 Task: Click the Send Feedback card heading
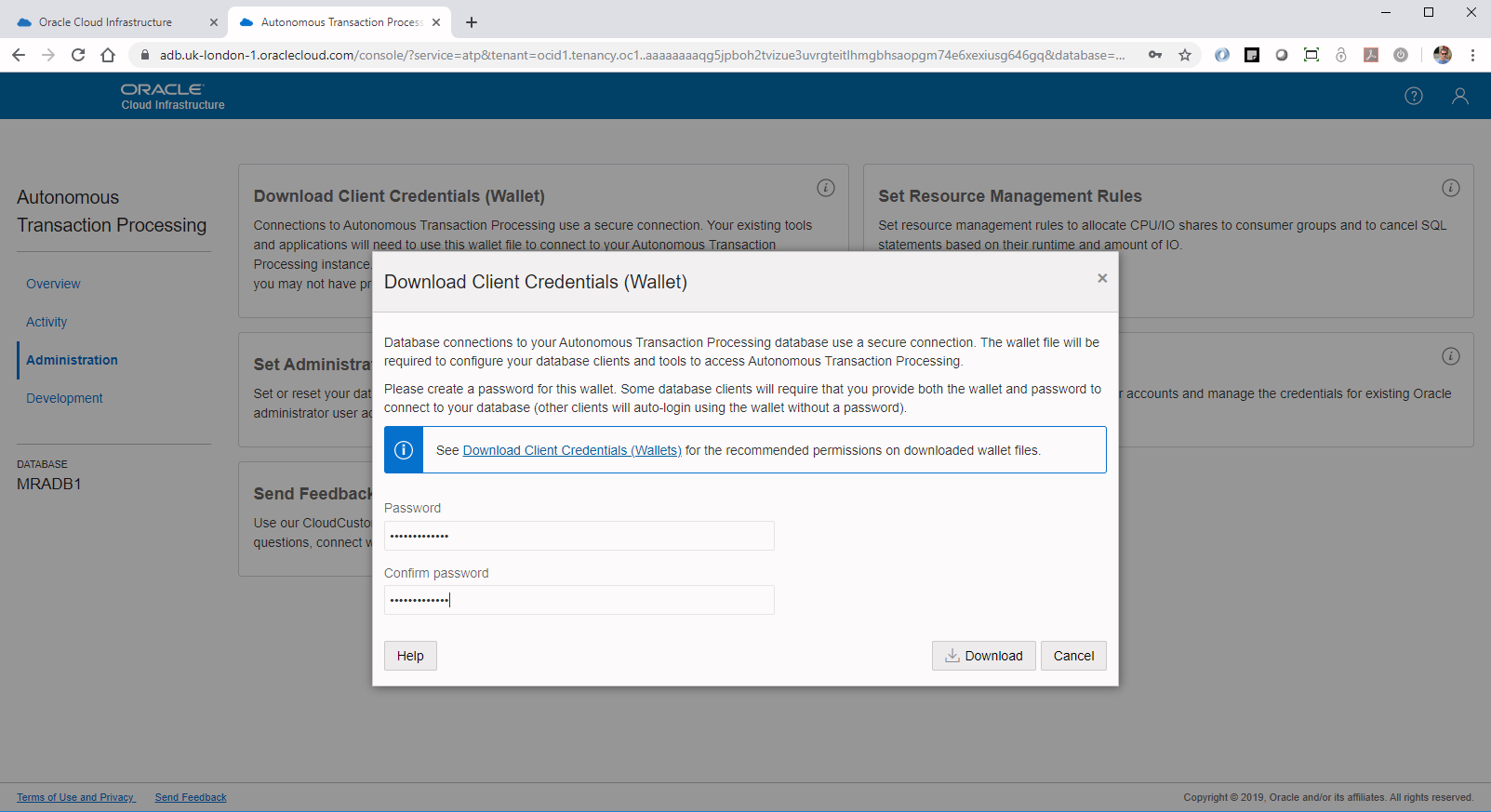pos(313,494)
